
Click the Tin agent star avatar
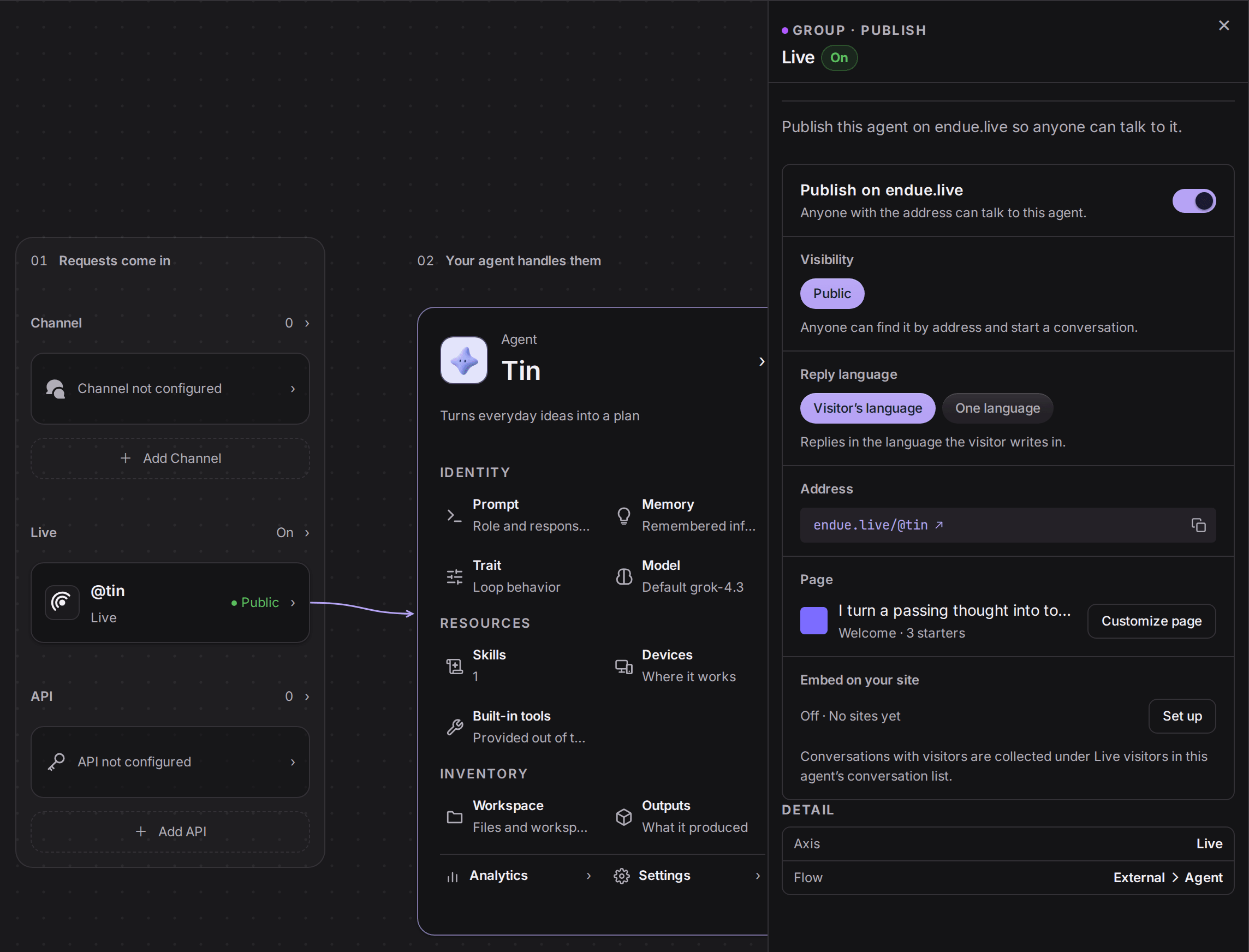click(x=463, y=360)
